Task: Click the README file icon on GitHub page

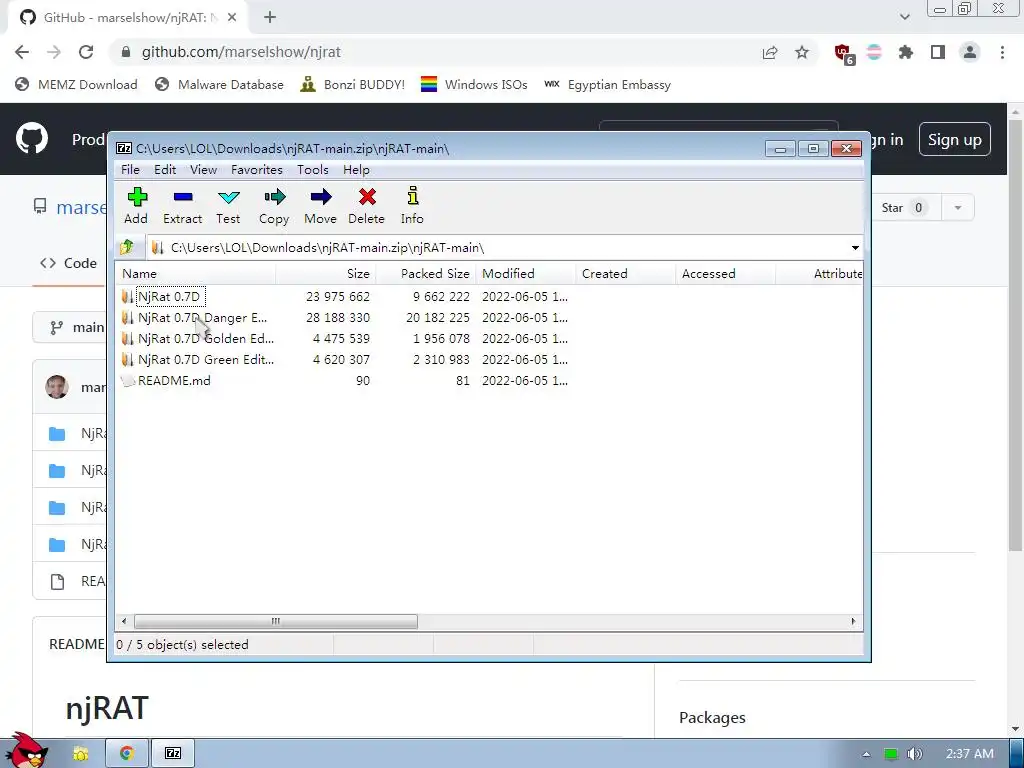Action: (x=57, y=581)
